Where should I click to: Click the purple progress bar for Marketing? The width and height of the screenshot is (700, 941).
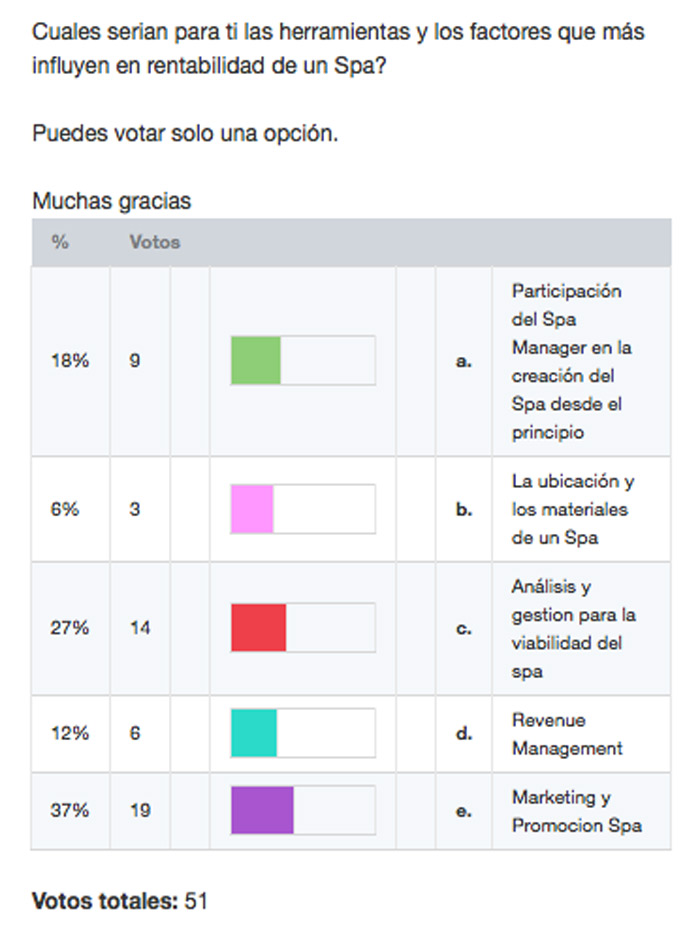pyautogui.click(x=303, y=810)
